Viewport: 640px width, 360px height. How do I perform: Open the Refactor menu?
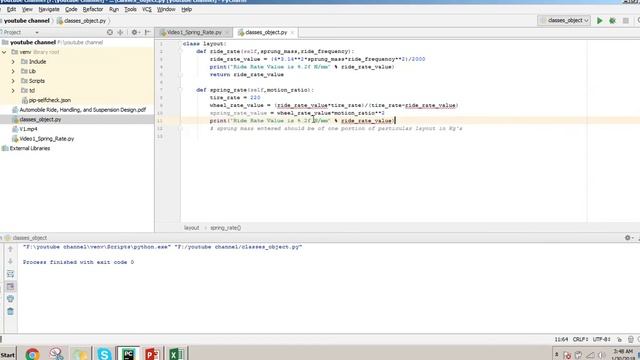point(93,9)
